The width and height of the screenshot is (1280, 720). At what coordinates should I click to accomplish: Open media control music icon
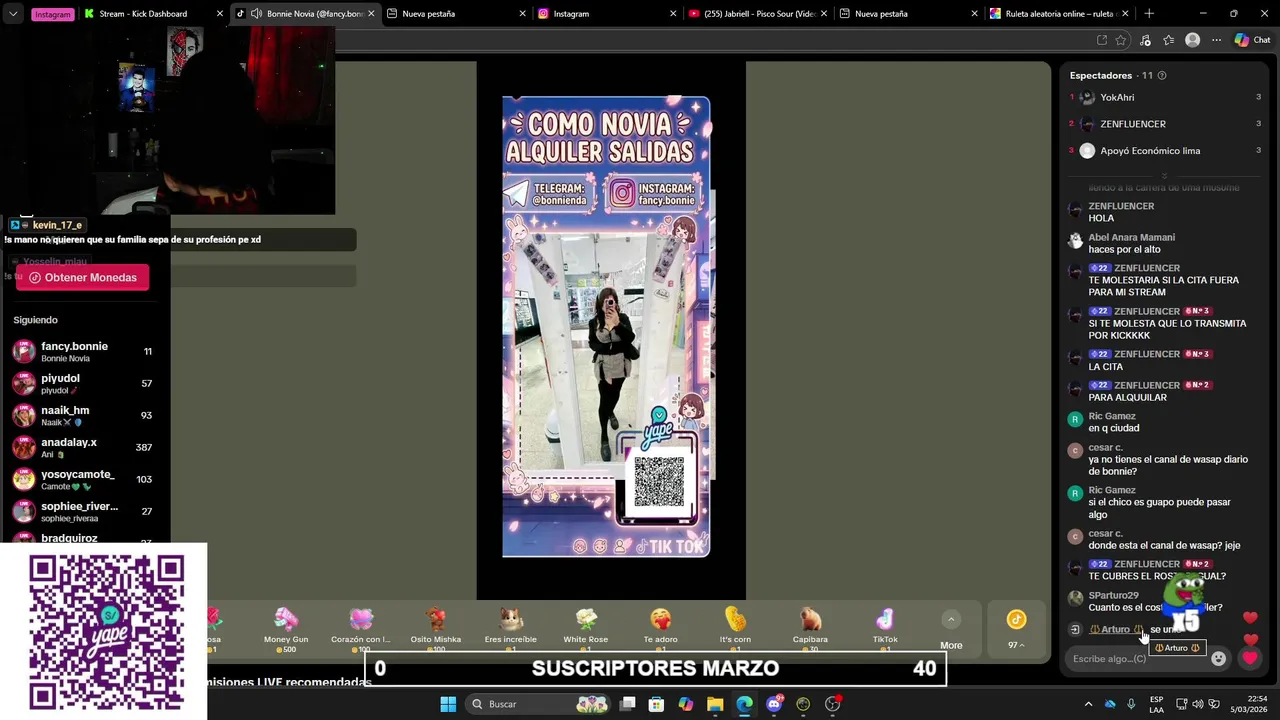[x=1145, y=40]
